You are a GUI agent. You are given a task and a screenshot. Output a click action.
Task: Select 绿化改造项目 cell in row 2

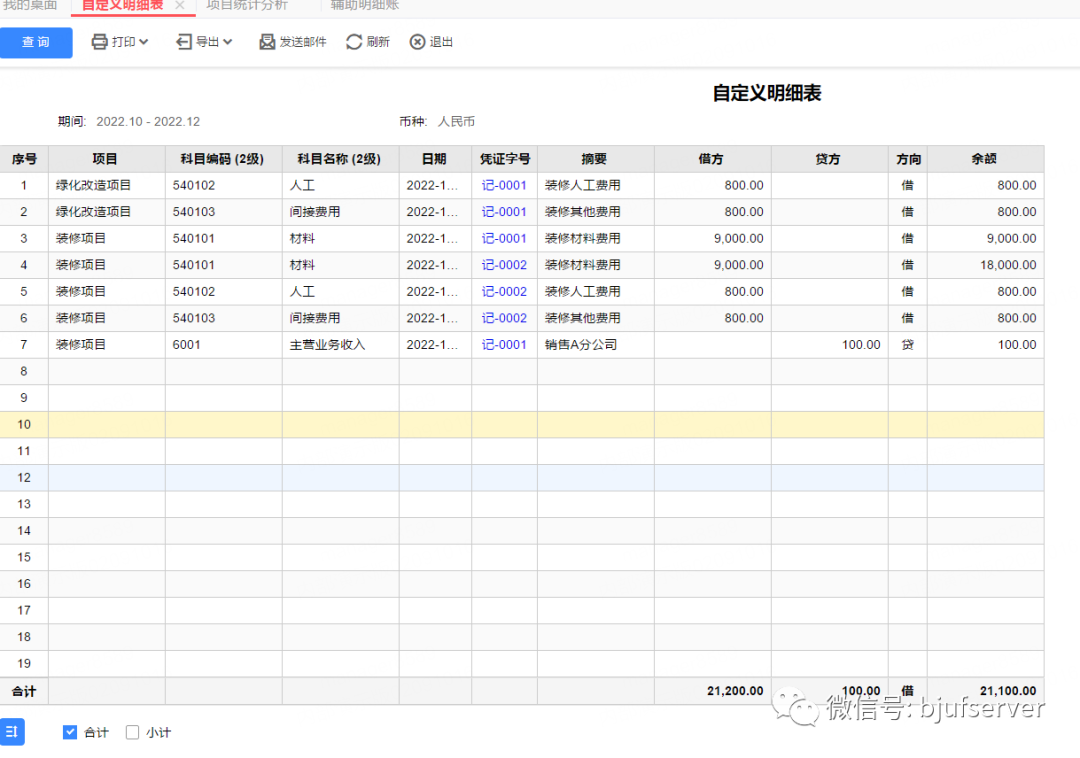pyautogui.click(x=107, y=212)
